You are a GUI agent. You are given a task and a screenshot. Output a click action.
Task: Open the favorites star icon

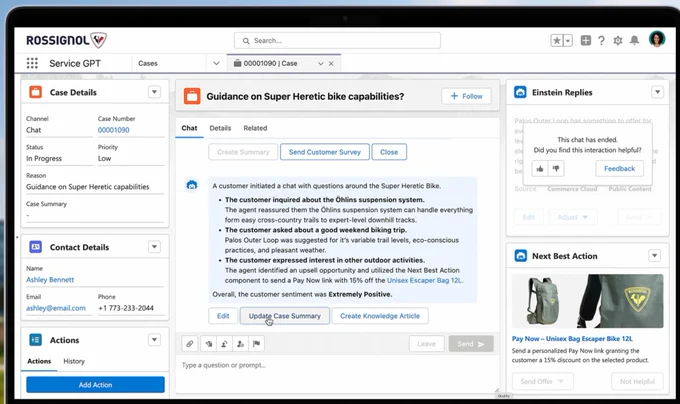(x=556, y=40)
